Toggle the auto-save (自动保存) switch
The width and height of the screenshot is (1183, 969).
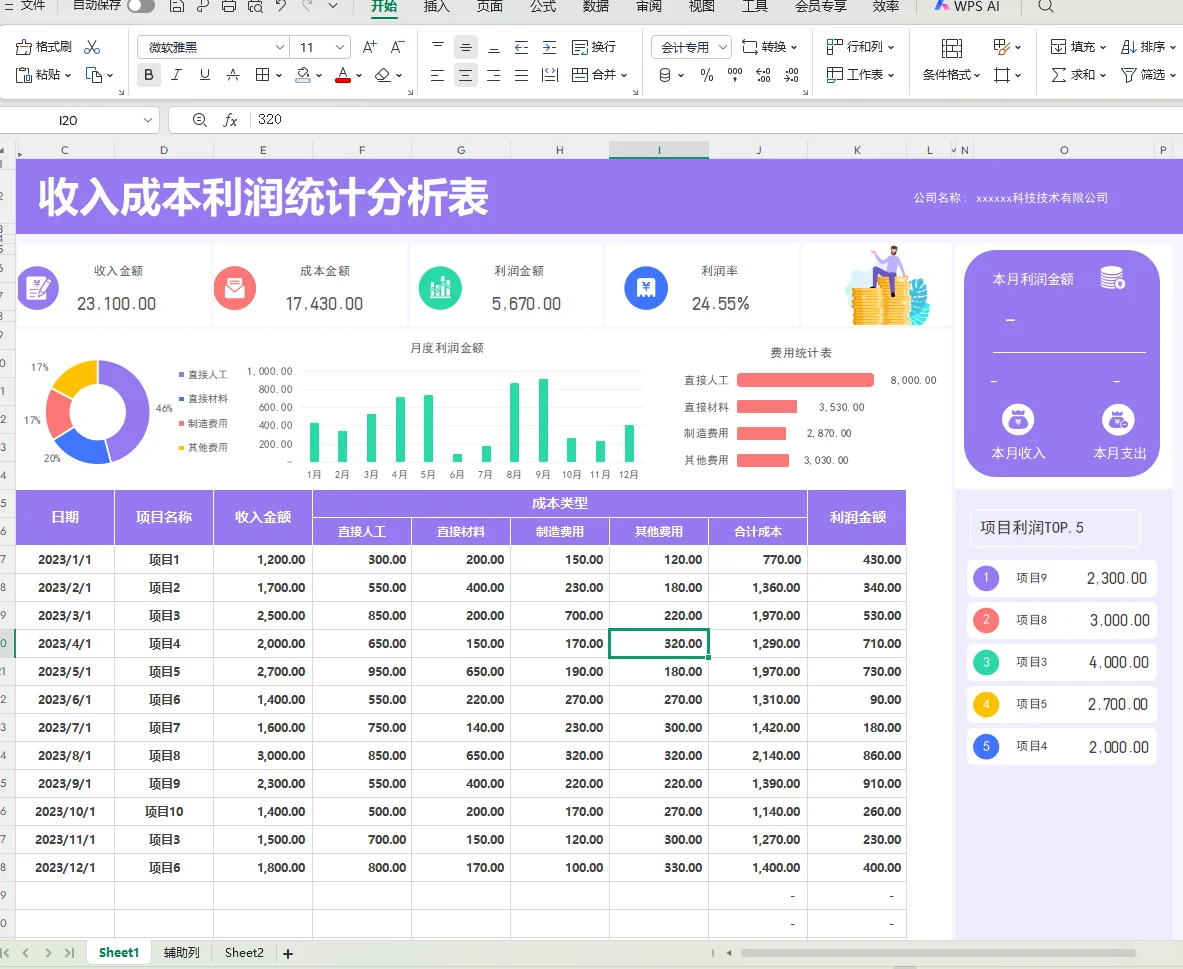coord(140,6)
